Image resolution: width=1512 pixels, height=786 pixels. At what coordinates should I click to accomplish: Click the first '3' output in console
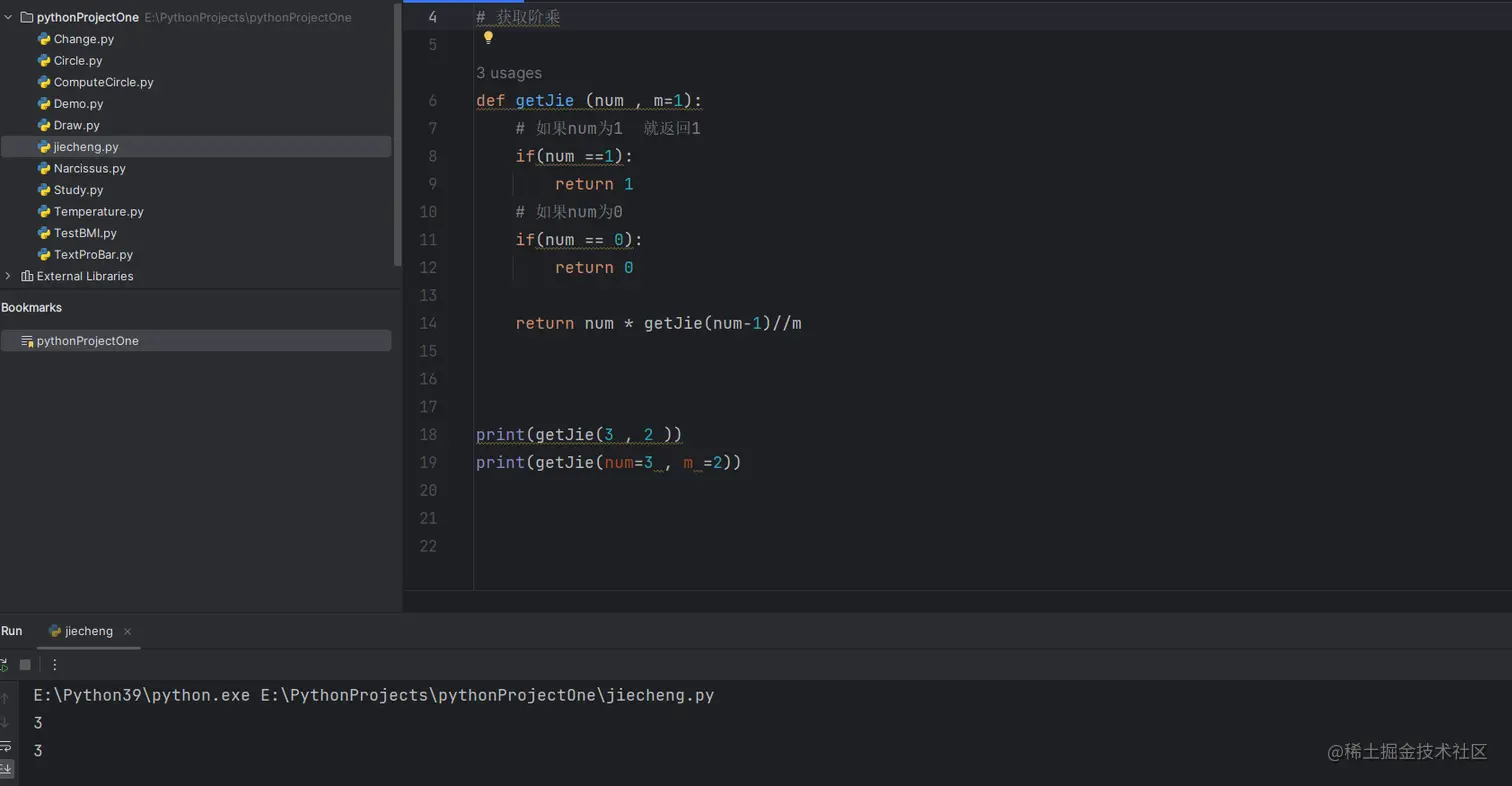[x=38, y=723]
